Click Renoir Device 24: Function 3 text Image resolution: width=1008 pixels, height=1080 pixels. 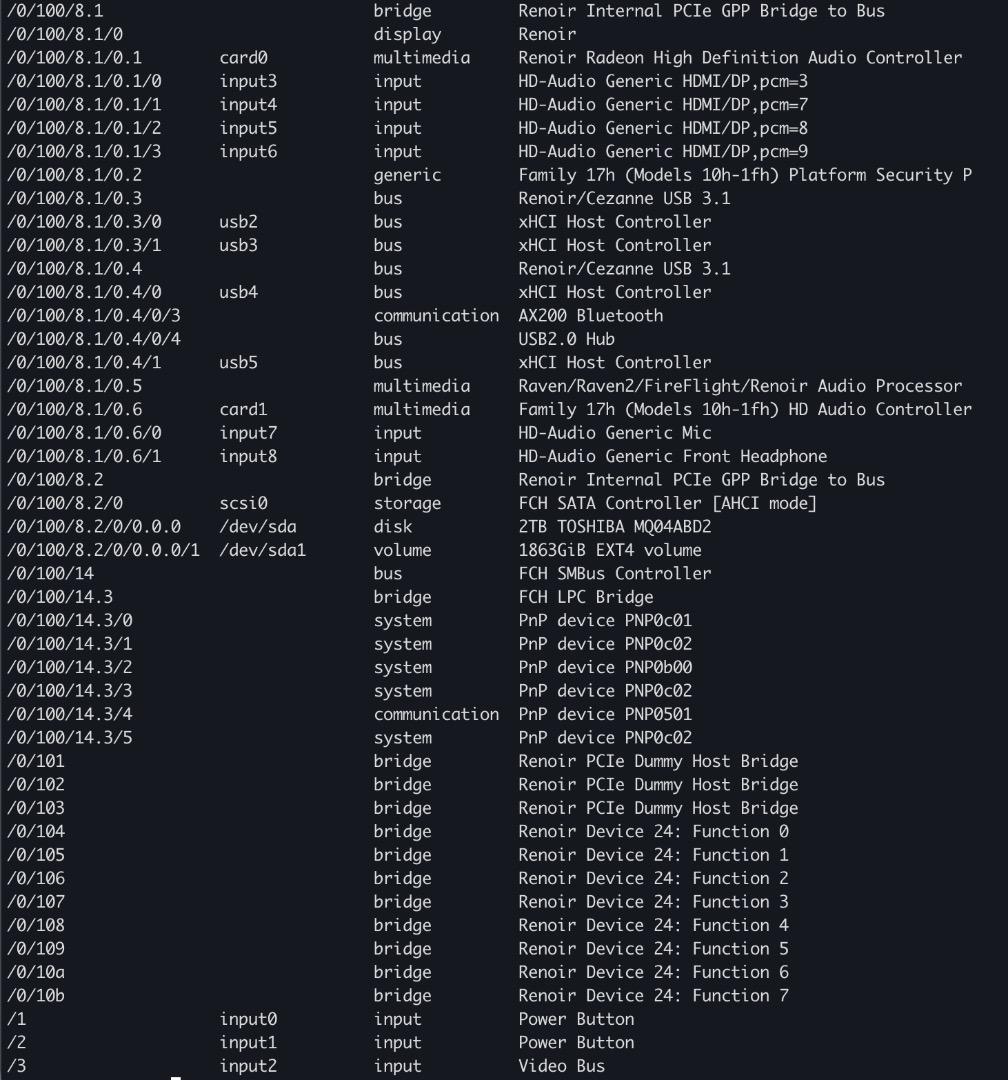point(653,902)
